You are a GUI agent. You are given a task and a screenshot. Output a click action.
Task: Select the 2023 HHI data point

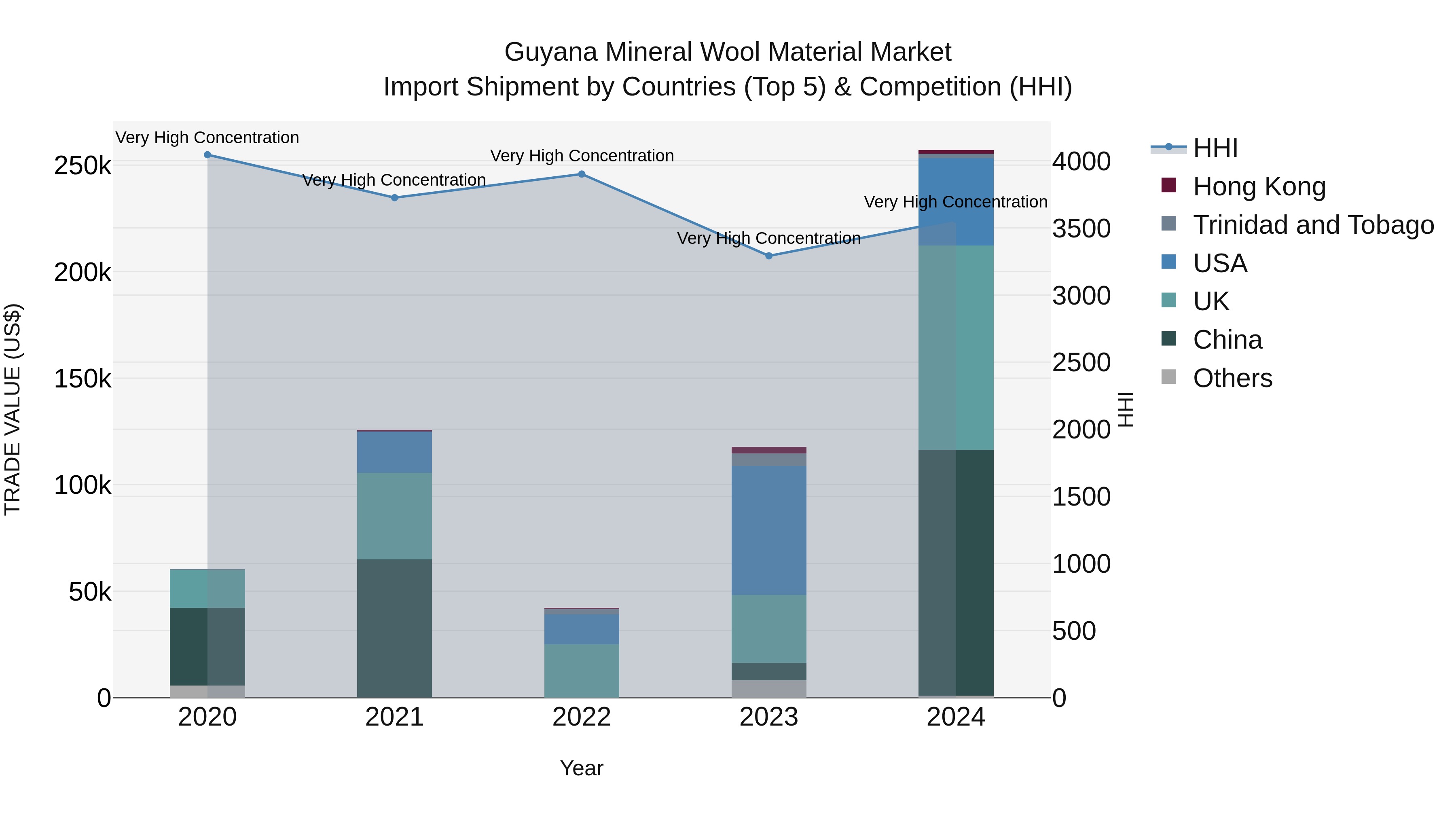(769, 256)
